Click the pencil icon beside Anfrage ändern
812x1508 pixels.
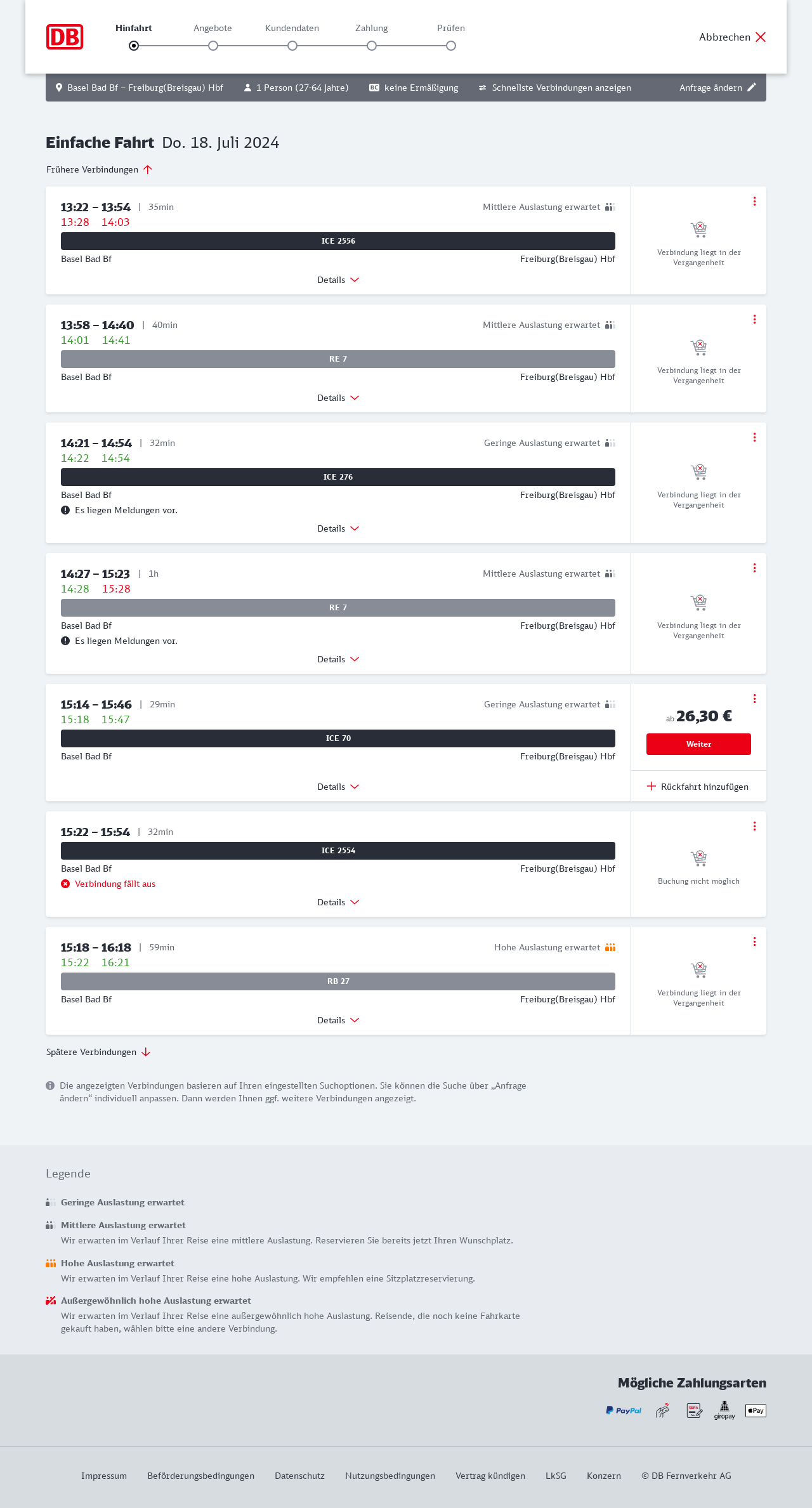tap(752, 88)
